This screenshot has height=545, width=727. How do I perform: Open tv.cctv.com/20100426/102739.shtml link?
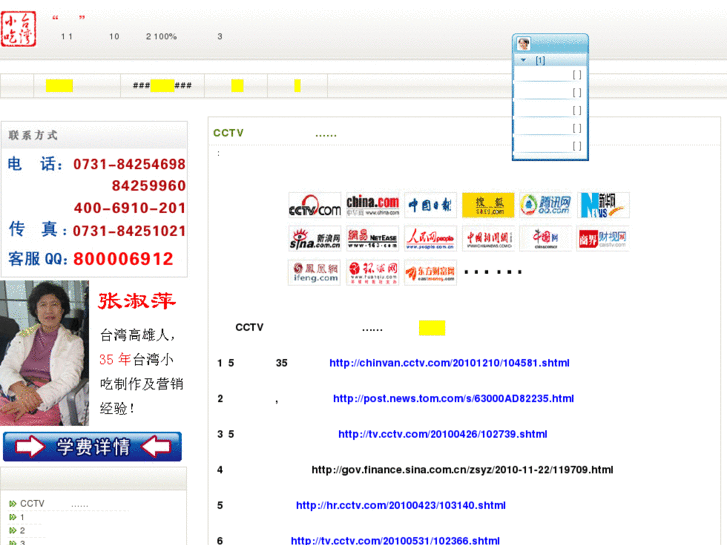443,434
